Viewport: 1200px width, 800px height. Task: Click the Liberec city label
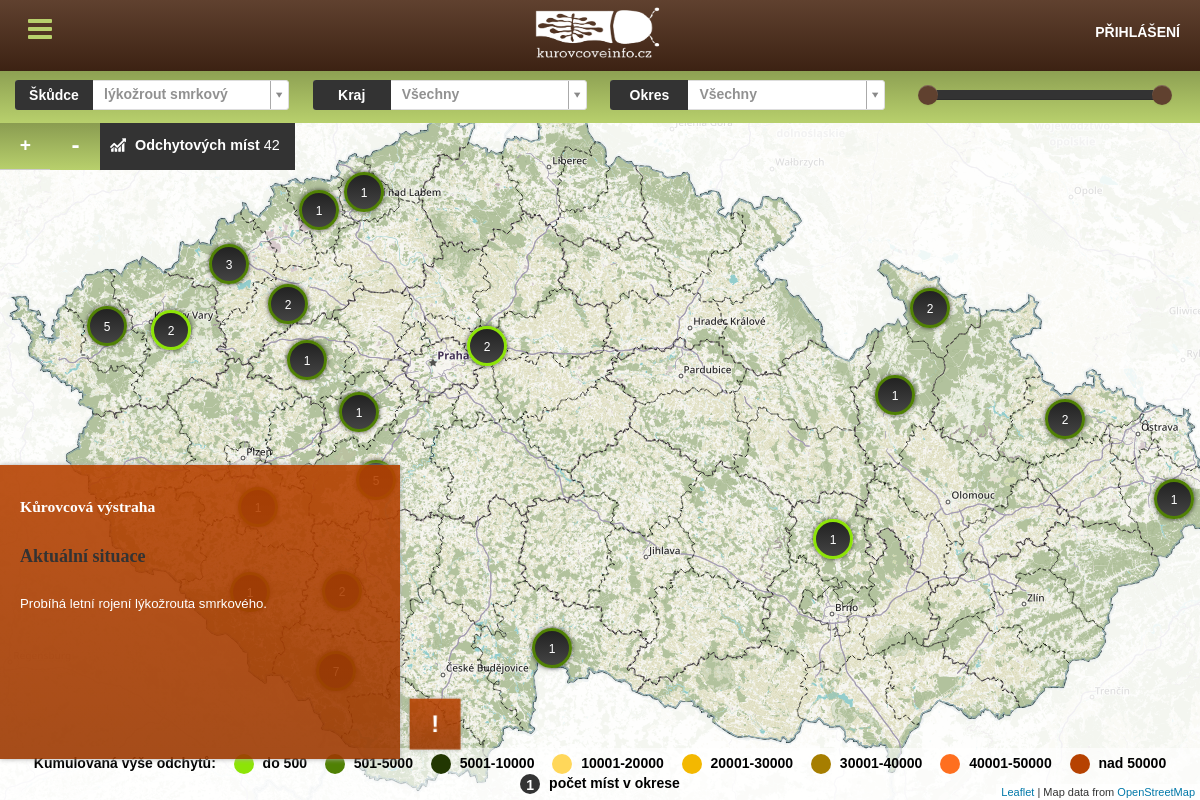point(570,160)
